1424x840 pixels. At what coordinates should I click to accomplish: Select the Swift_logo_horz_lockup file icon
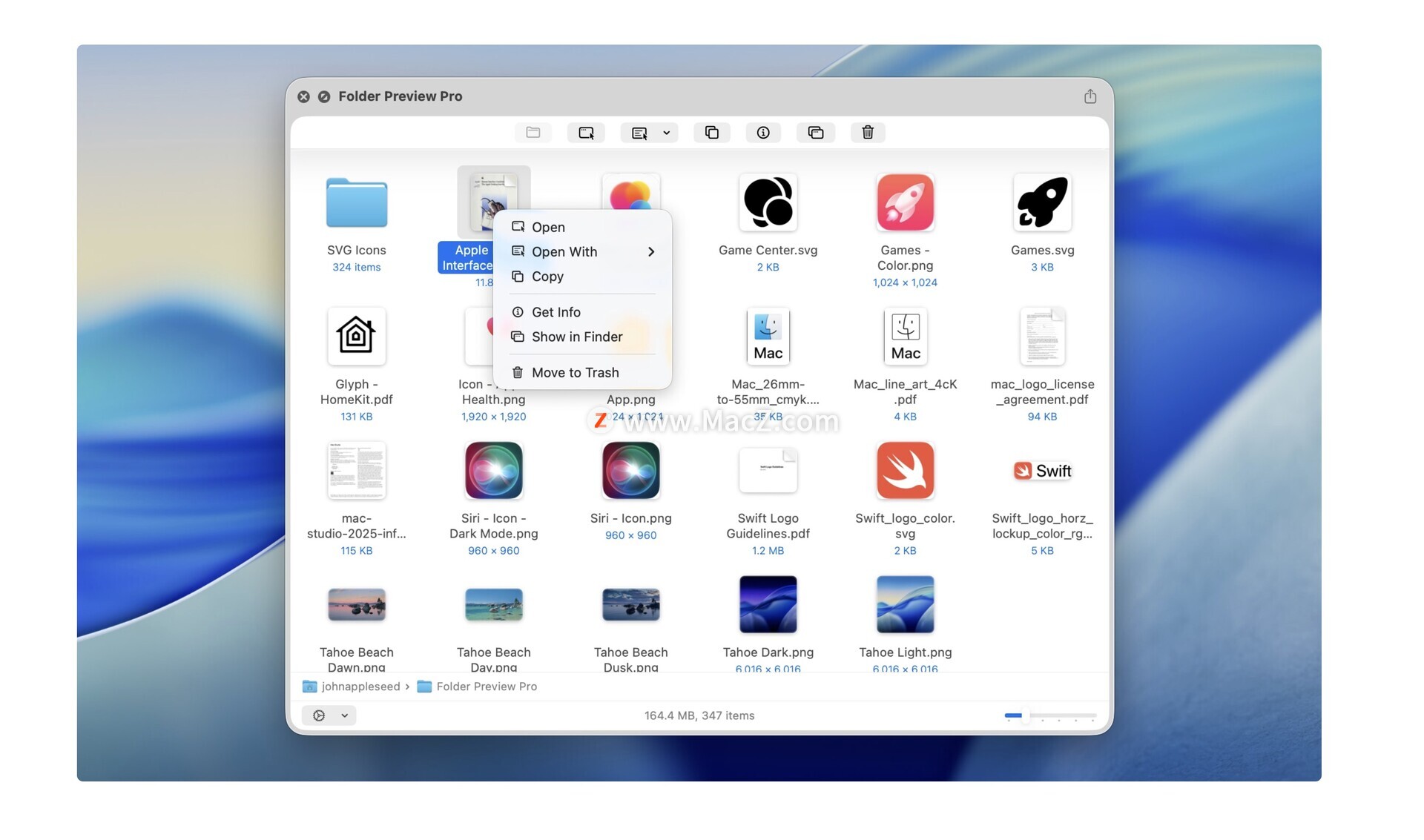pos(1043,471)
